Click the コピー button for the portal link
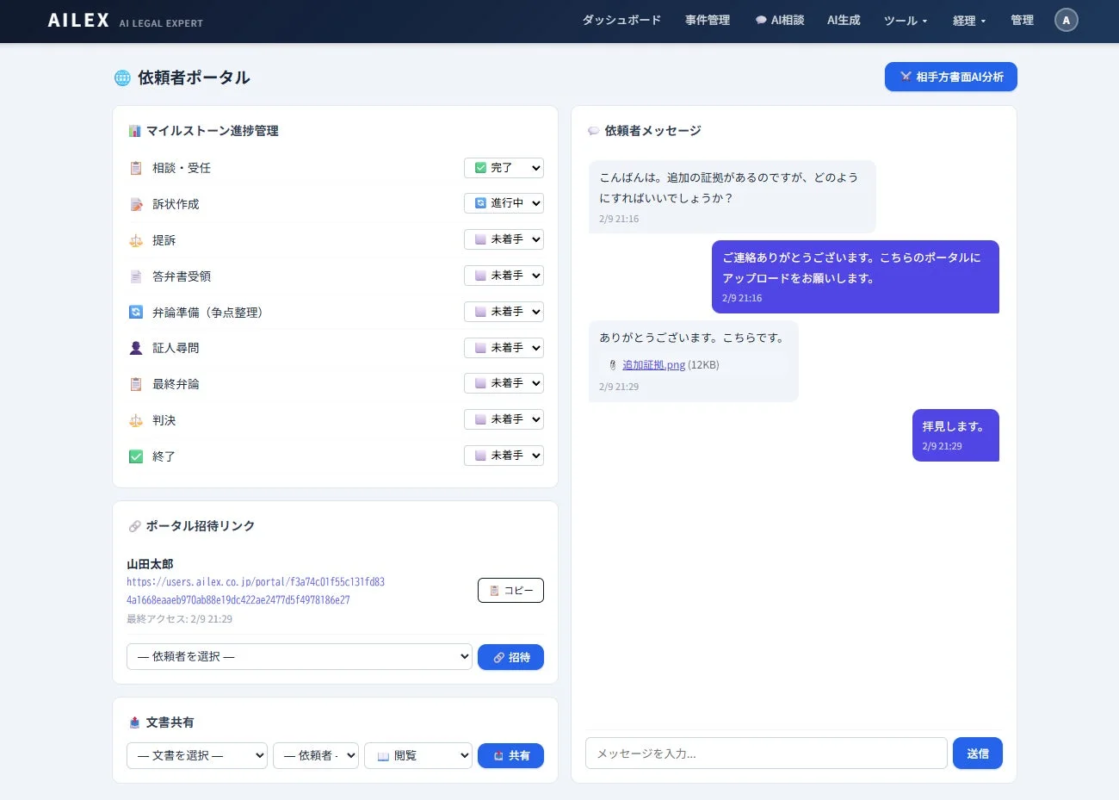 pyautogui.click(x=511, y=590)
